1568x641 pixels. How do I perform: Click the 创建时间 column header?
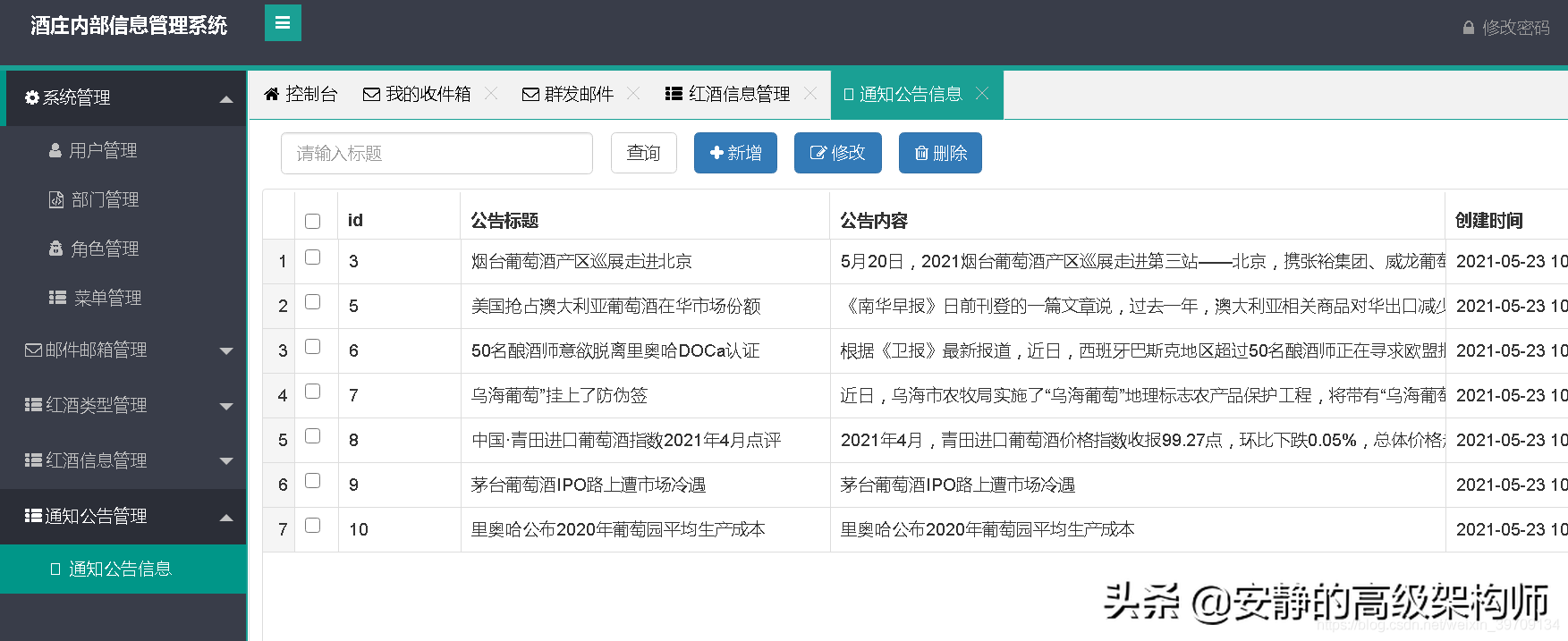[1488, 221]
